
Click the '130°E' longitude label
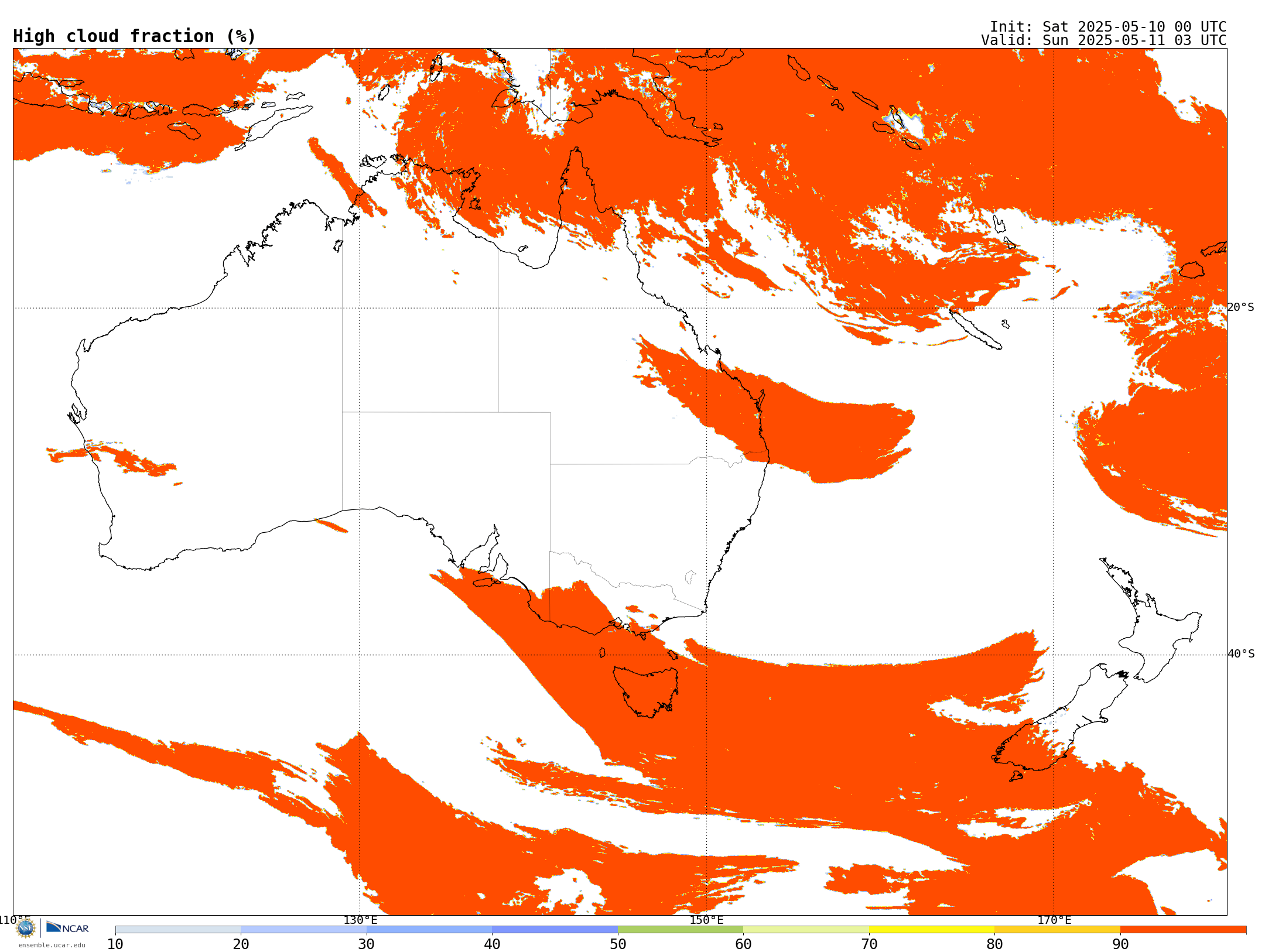tap(360, 920)
